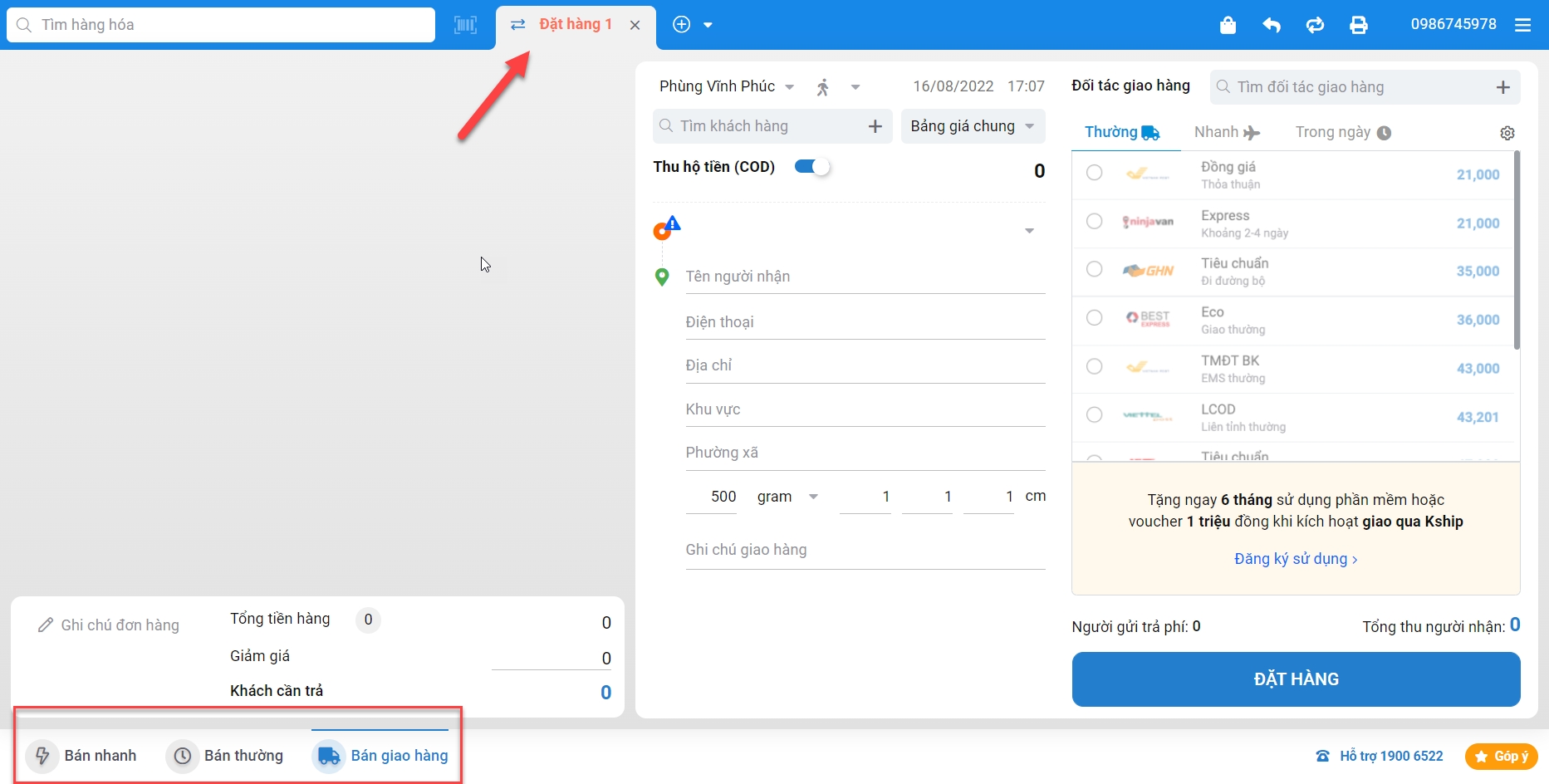Toggle the Thu hộ tiền (COD) switch

coord(812,167)
